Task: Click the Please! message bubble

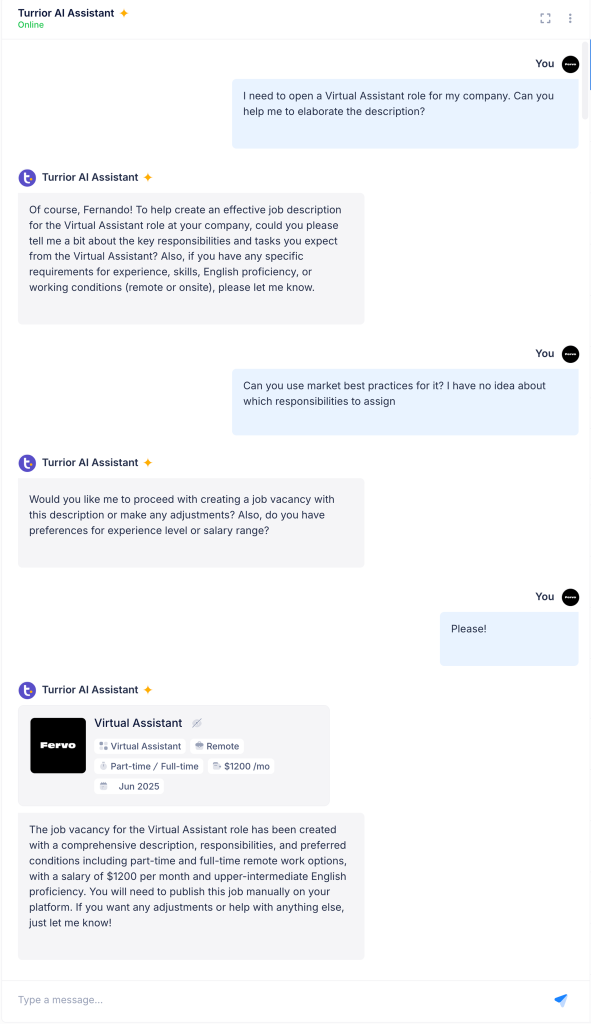Action: coord(509,639)
